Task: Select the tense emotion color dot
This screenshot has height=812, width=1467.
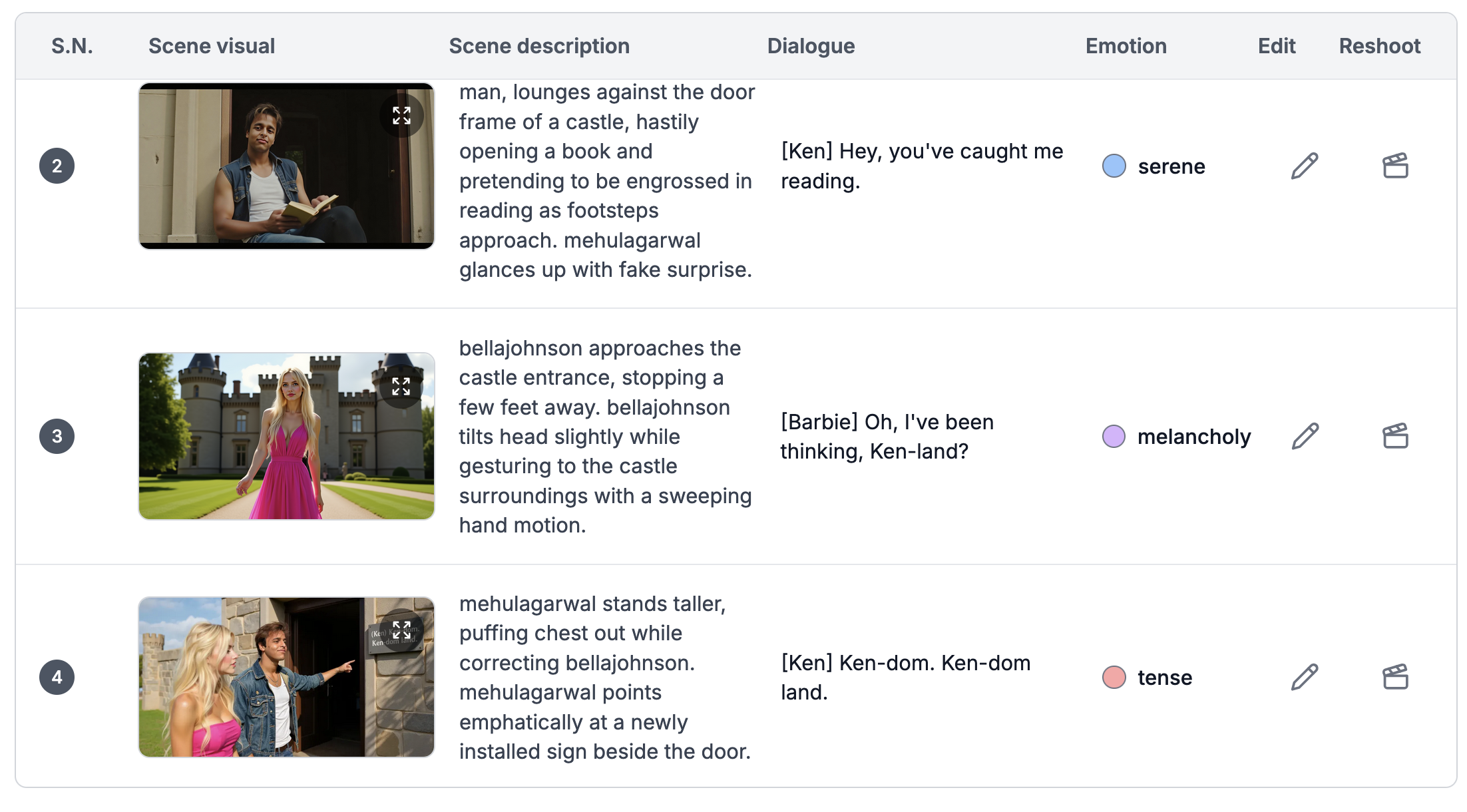Action: coord(1113,678)
